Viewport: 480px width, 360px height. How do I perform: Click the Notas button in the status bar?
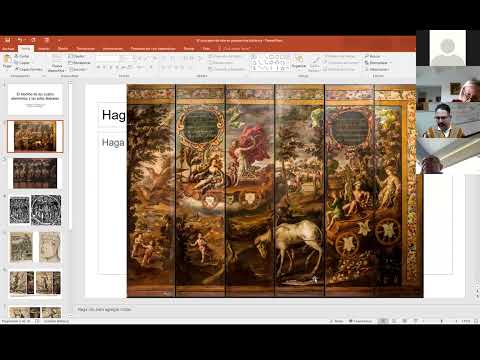(336, 321)
